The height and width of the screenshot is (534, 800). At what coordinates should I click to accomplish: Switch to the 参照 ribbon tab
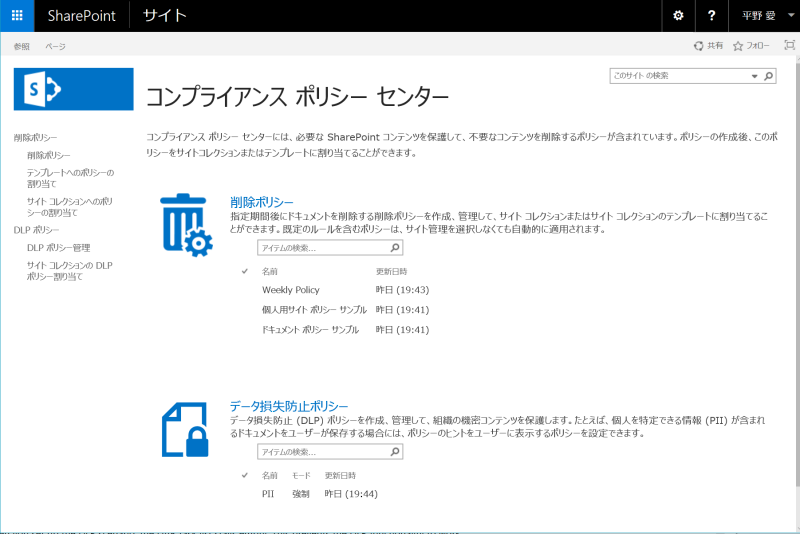click(x=21, y=46)
